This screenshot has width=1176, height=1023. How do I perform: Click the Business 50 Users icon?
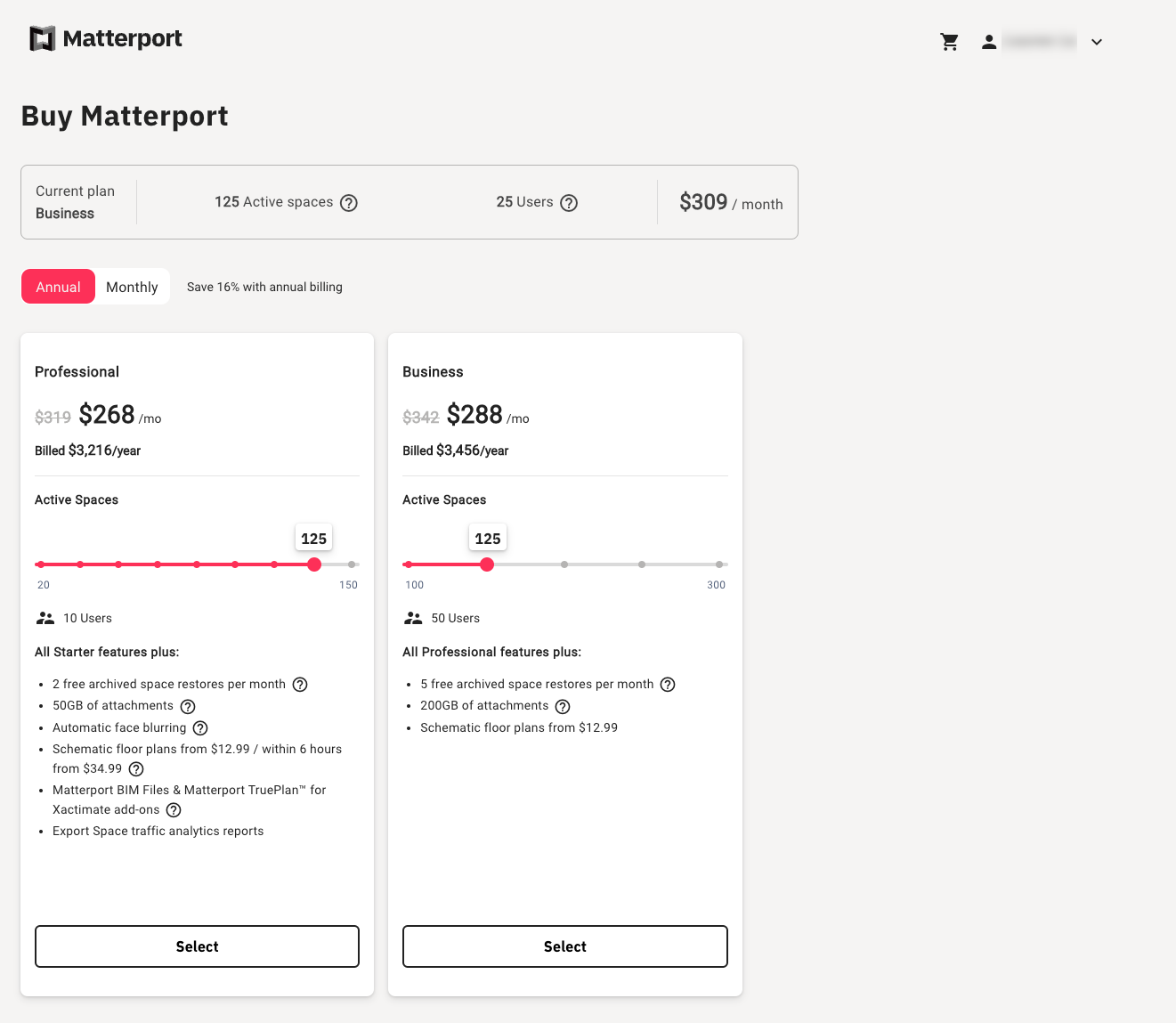coord(413,618)
